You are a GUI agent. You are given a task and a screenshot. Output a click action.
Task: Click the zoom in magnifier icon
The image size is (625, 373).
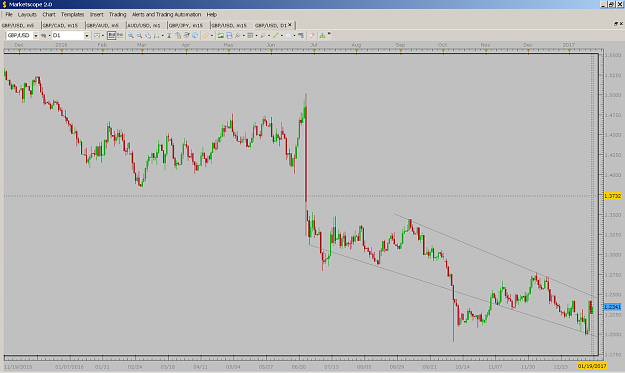[x=131, y=35]
